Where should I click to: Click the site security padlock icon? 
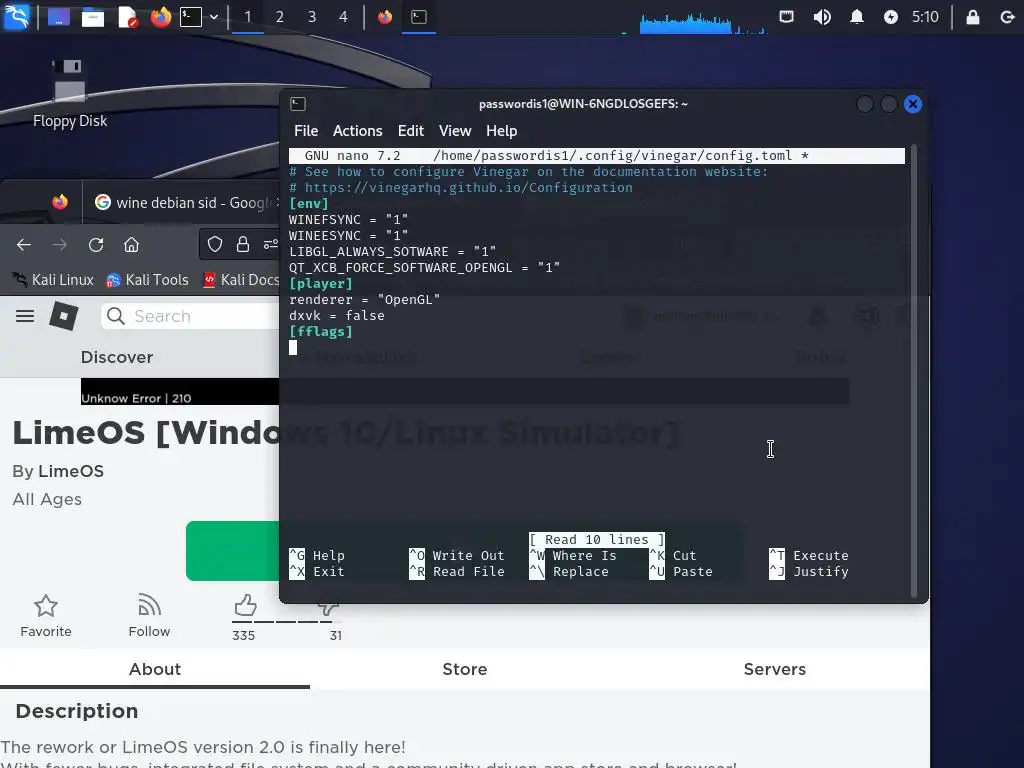coord(242,245)
